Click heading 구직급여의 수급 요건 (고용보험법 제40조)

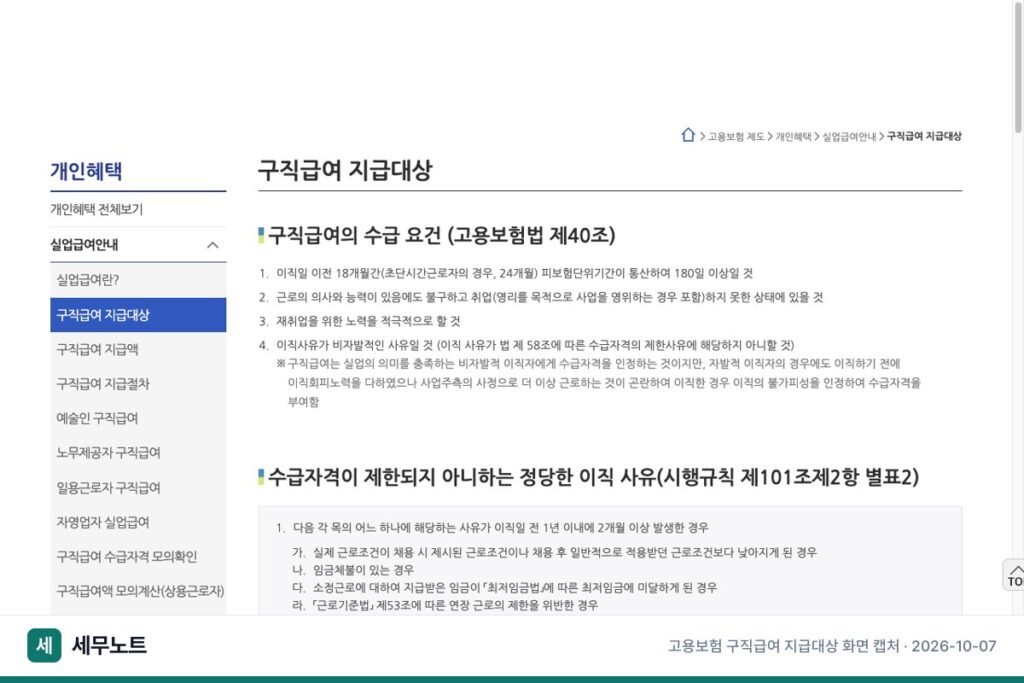[441, 235]
